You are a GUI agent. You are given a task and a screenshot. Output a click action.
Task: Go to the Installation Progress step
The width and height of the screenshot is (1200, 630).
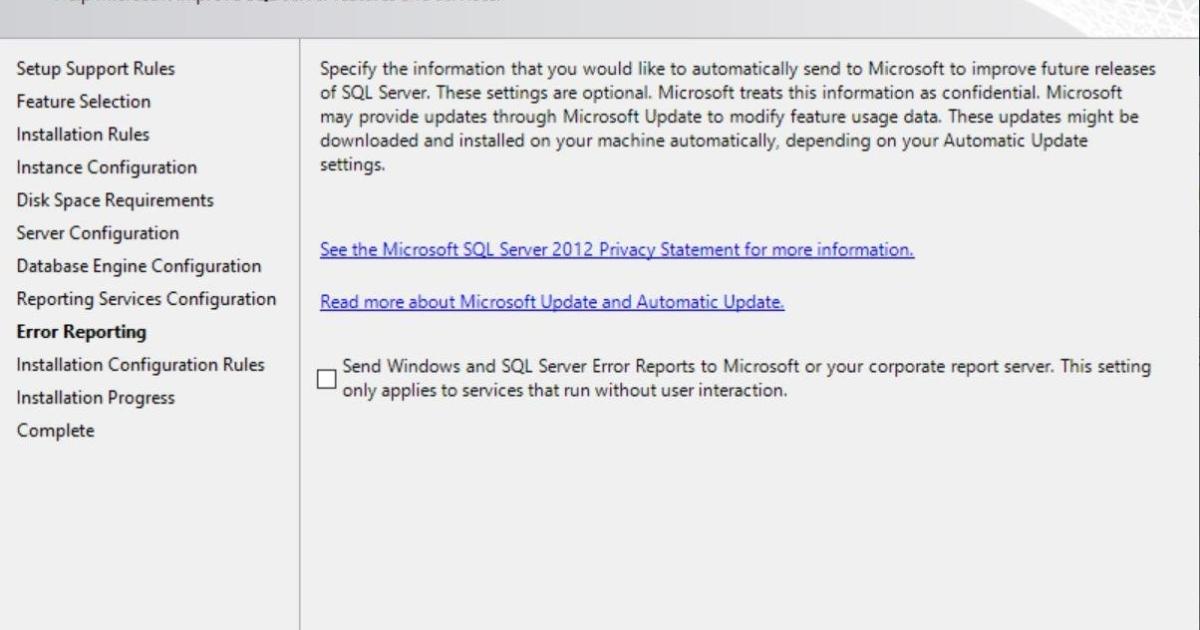(95, 398)
